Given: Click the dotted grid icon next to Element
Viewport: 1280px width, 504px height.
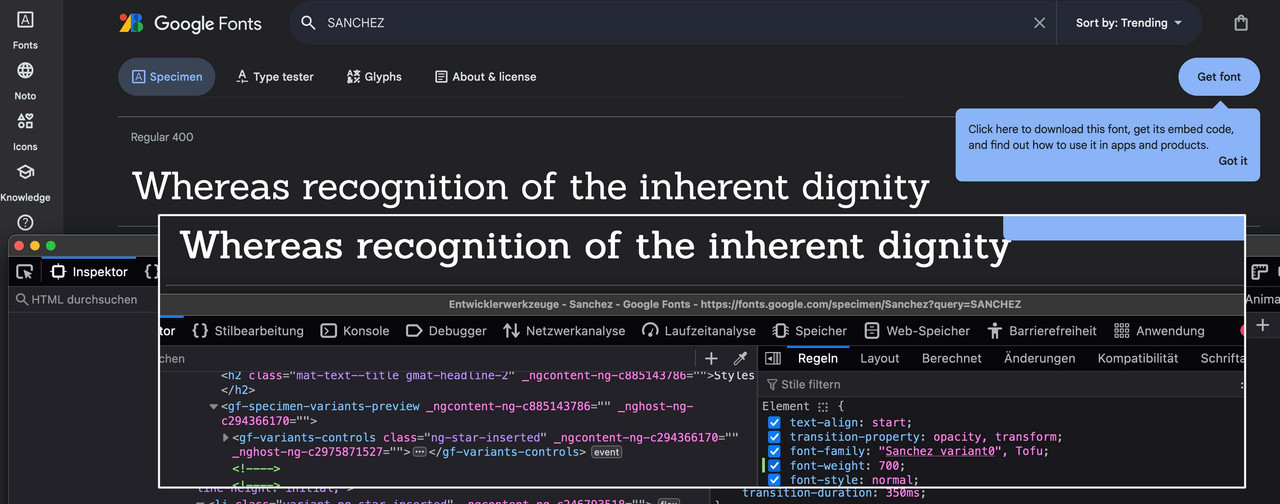Looking at the screenshot, I should pyautogui.click(x=823, y=406).
